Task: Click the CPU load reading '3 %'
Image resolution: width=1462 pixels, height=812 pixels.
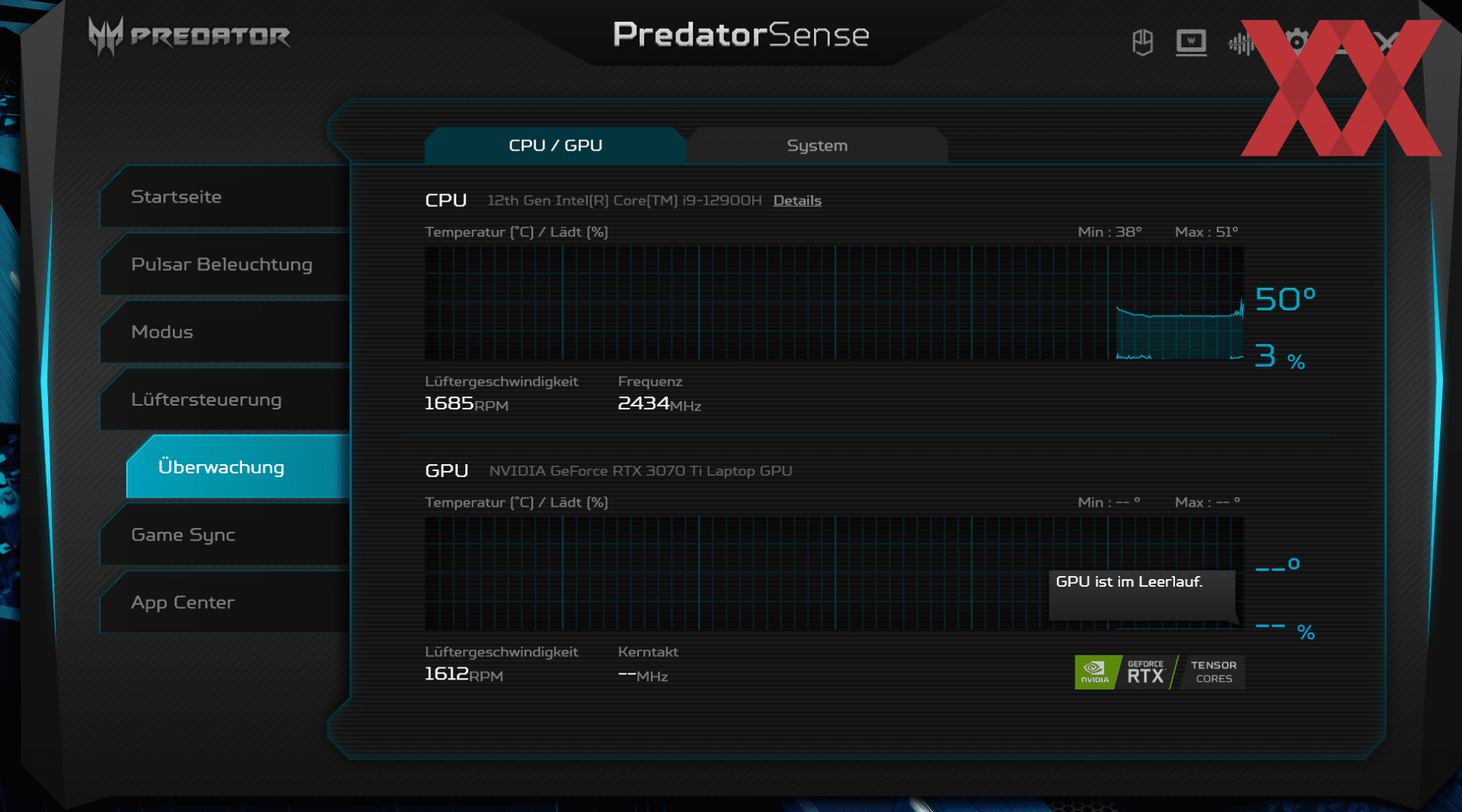Action: [x=1280, y=356]
